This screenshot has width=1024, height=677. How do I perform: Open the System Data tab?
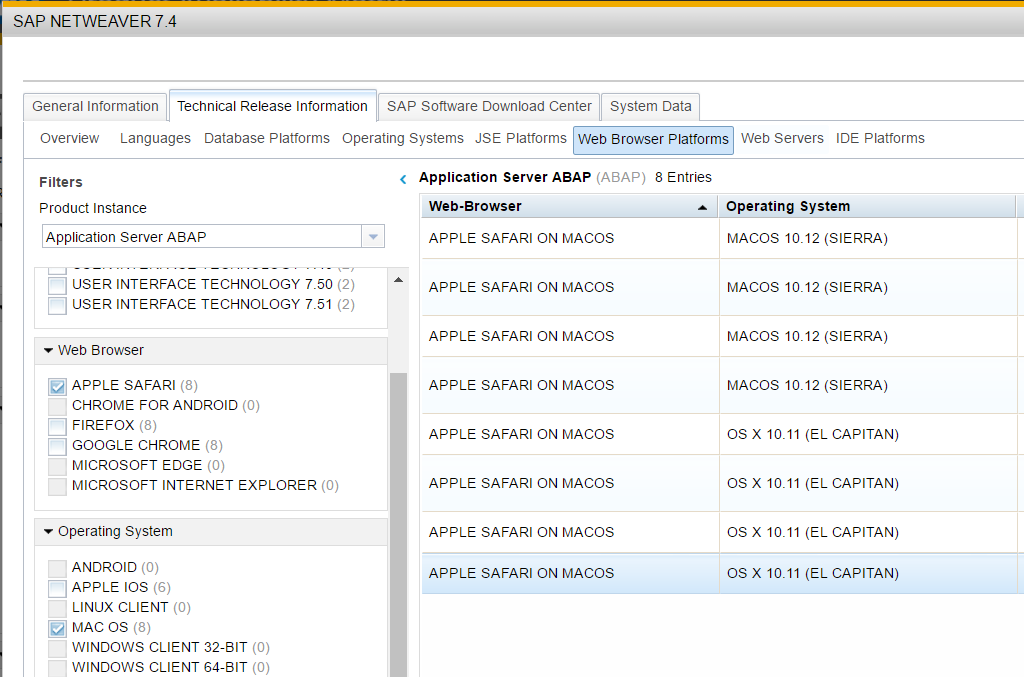650,106
